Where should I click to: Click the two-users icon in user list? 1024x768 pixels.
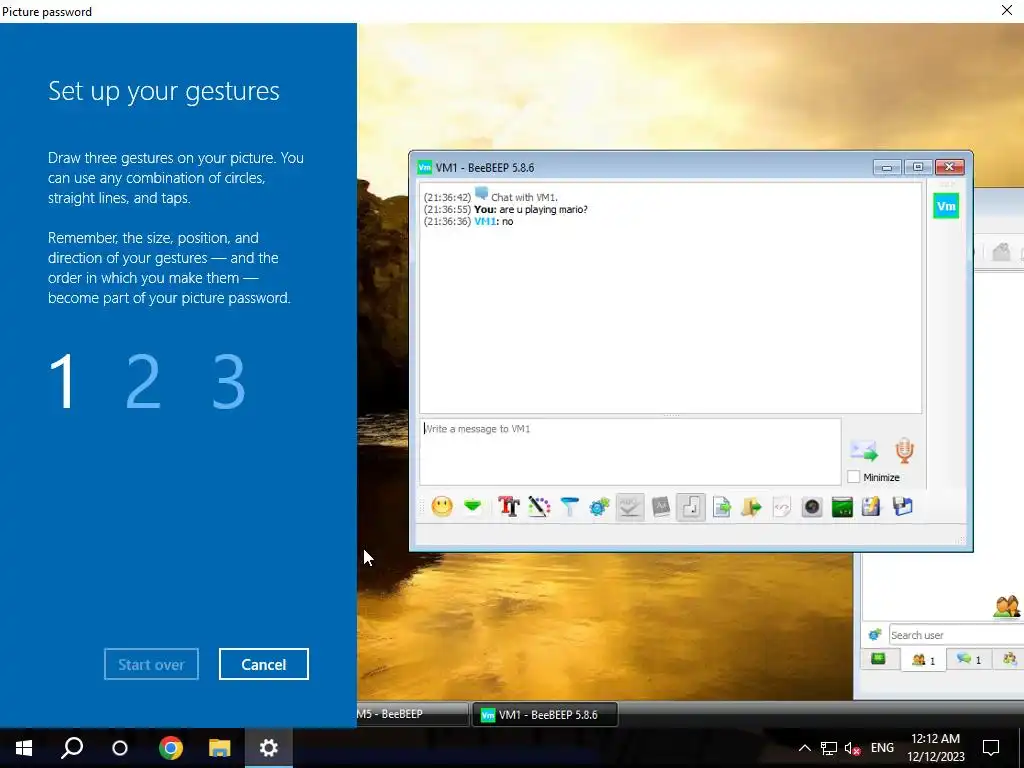[x=1007, y=606]
